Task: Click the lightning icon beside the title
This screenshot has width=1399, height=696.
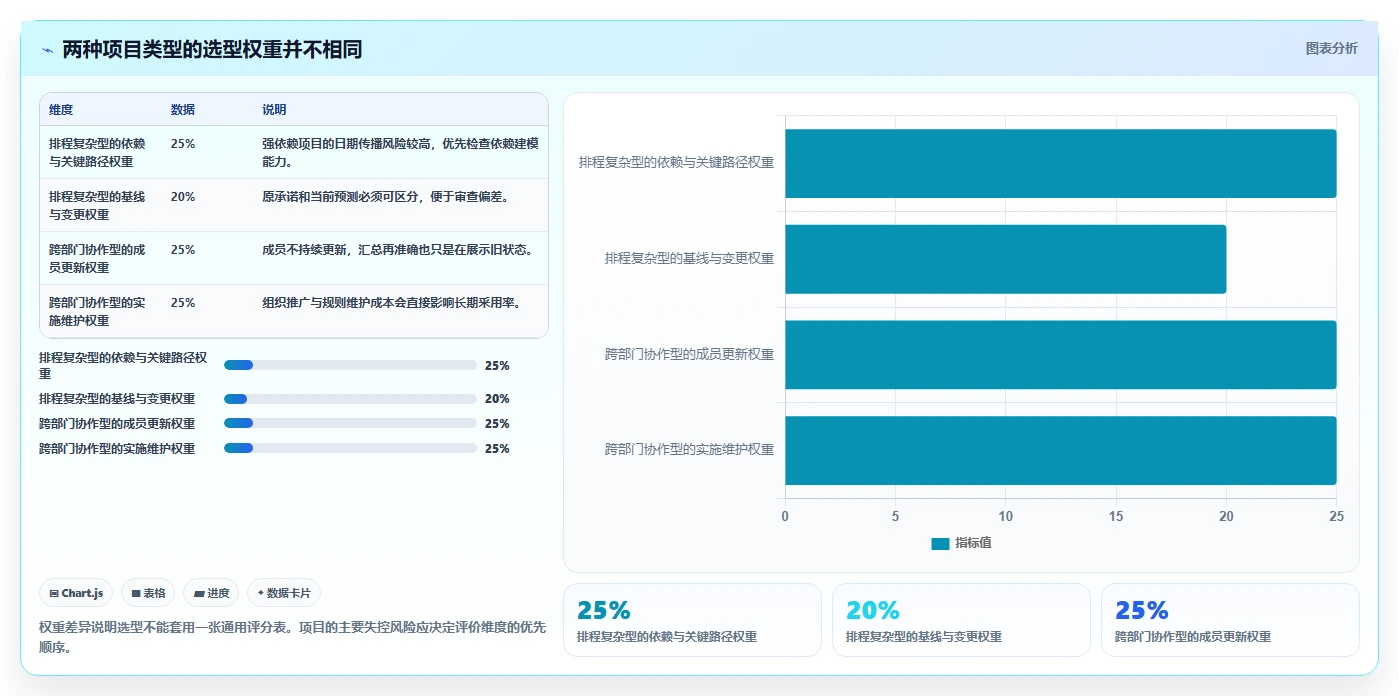Action: 47,50
